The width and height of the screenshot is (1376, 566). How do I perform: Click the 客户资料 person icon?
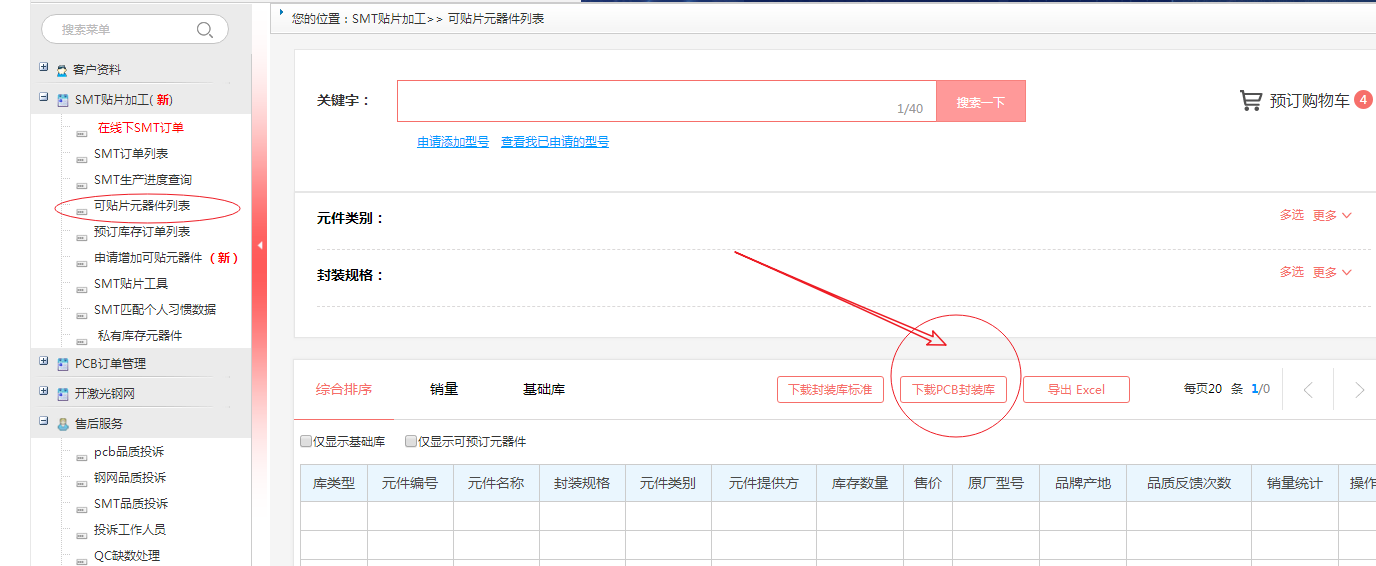[x=62, y=71]
